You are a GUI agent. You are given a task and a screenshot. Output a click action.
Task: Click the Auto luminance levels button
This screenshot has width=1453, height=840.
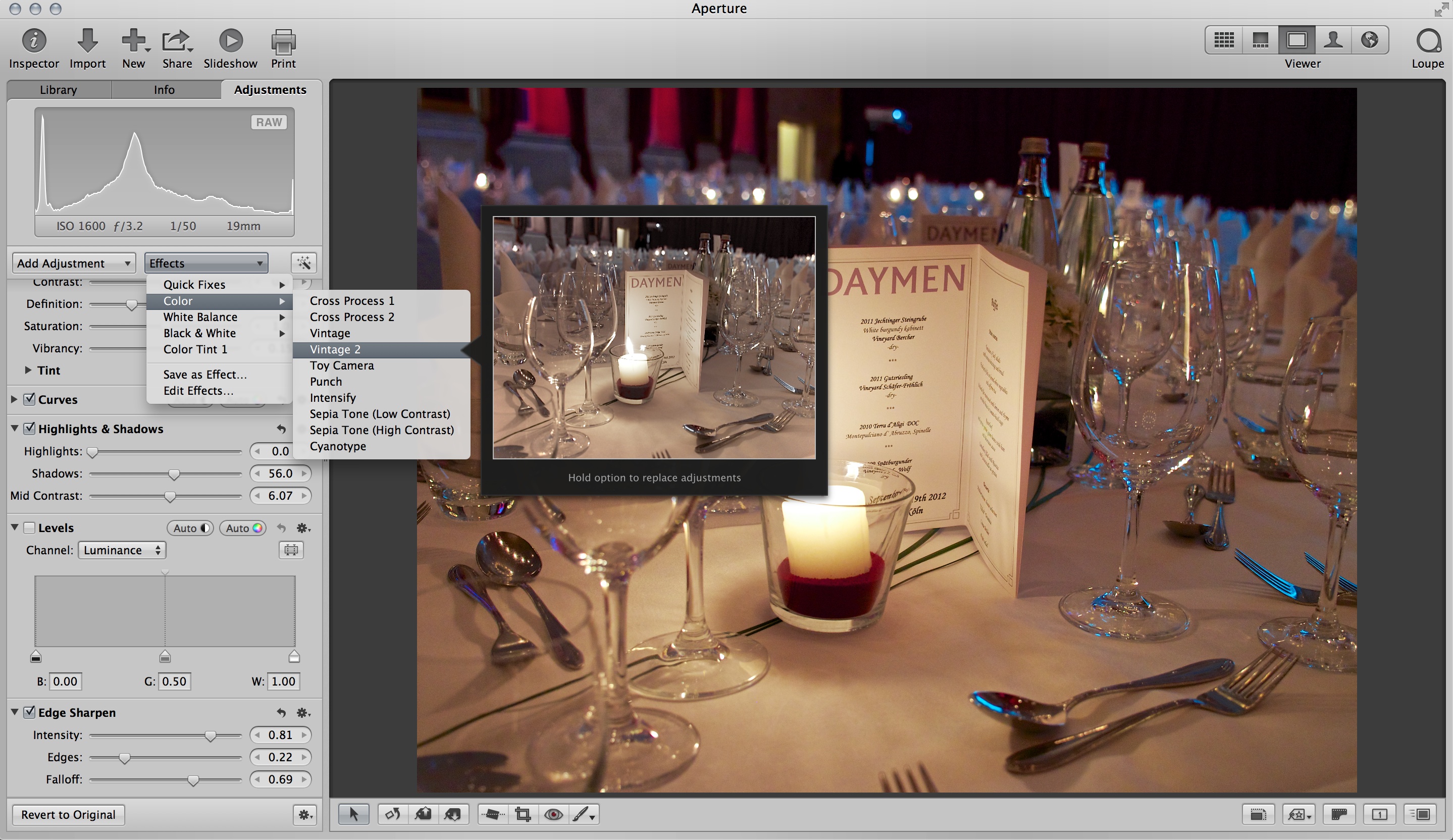click(190, 528)
